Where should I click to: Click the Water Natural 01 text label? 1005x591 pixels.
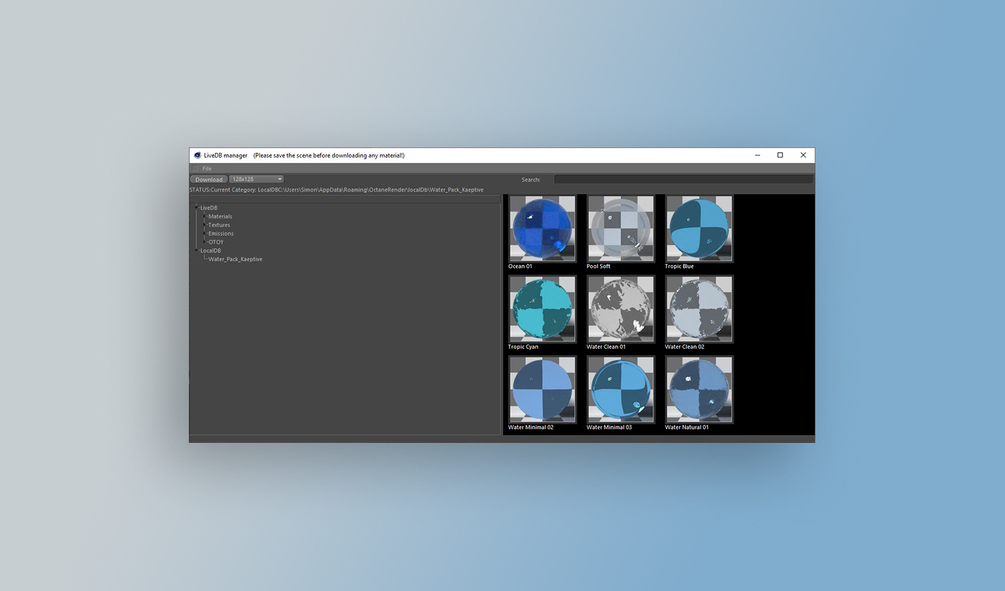tap(686, 427)
